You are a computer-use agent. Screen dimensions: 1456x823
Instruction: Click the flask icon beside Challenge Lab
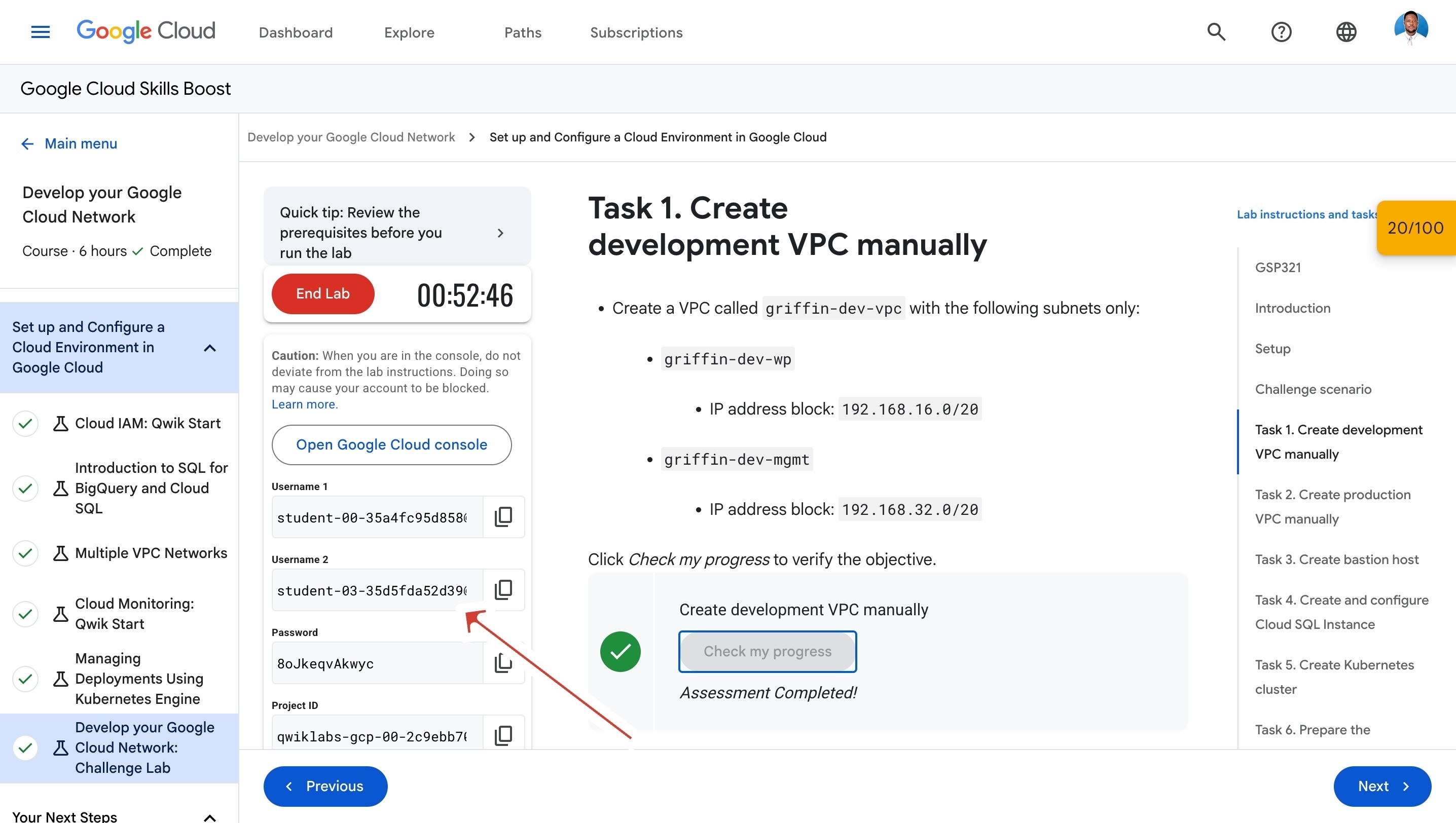pos(60,748)
